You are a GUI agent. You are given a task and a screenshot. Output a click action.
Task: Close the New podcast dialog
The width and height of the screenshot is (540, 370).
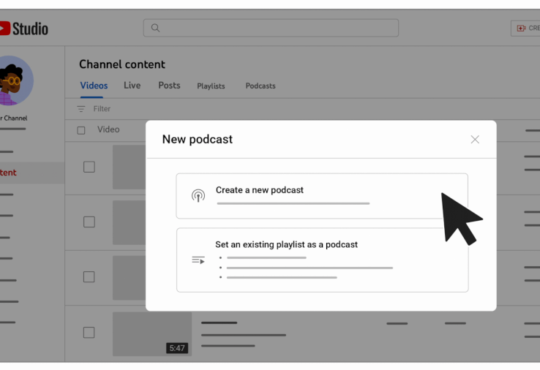pyautogui.click(x=475, y=140)
